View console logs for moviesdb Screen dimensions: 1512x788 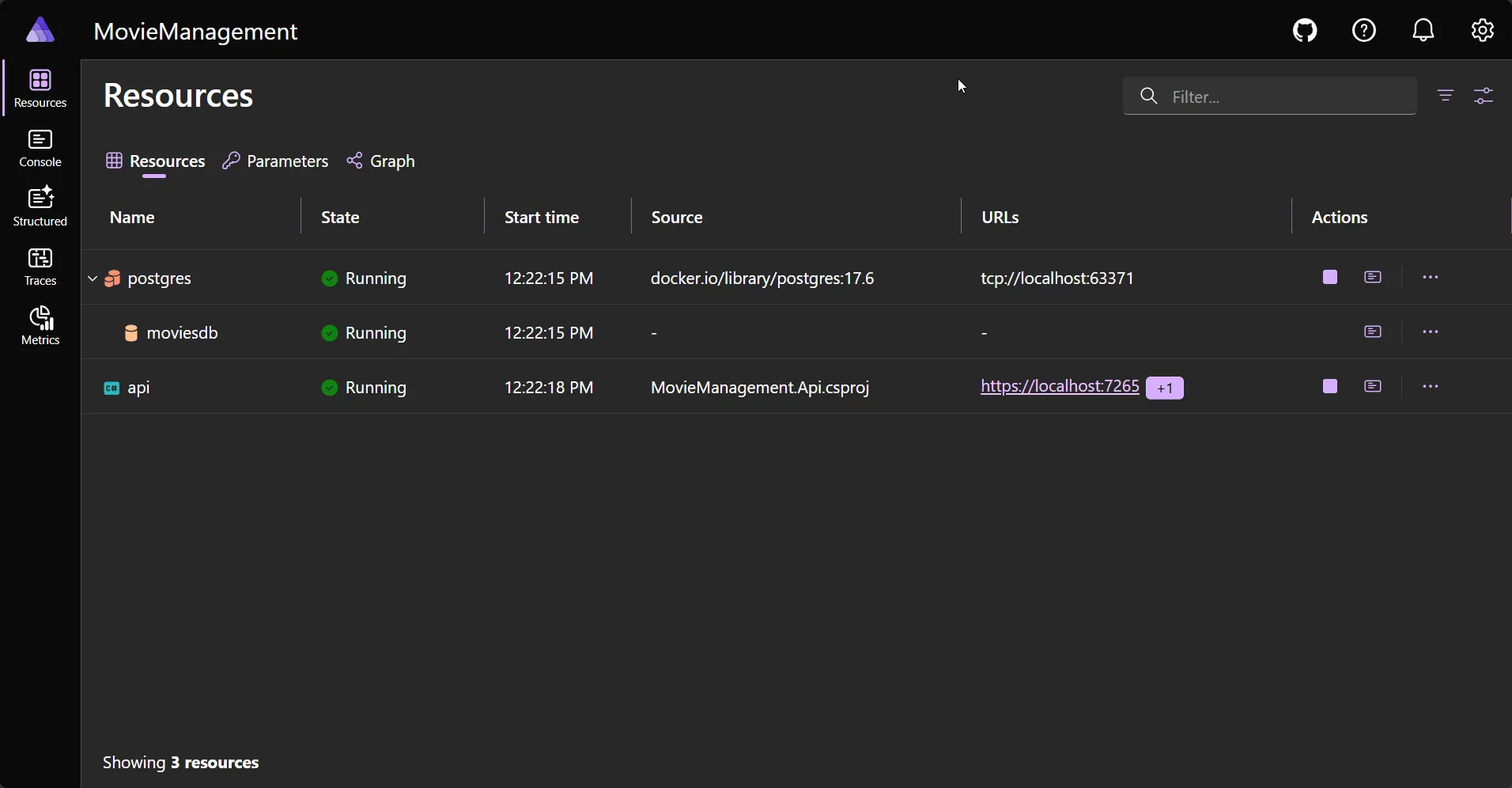(1374, 331)
